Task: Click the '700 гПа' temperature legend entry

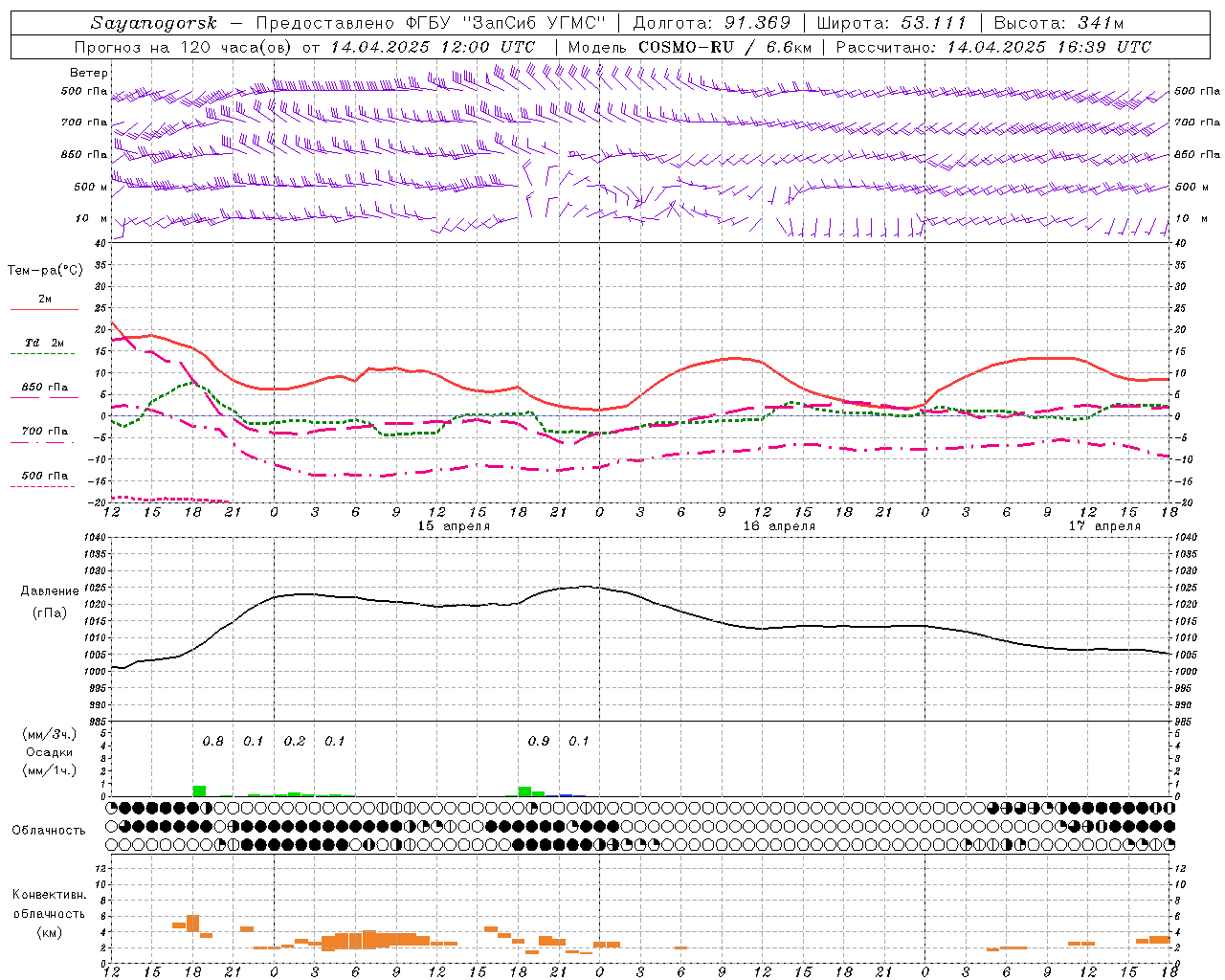Action: pos(45,432)
